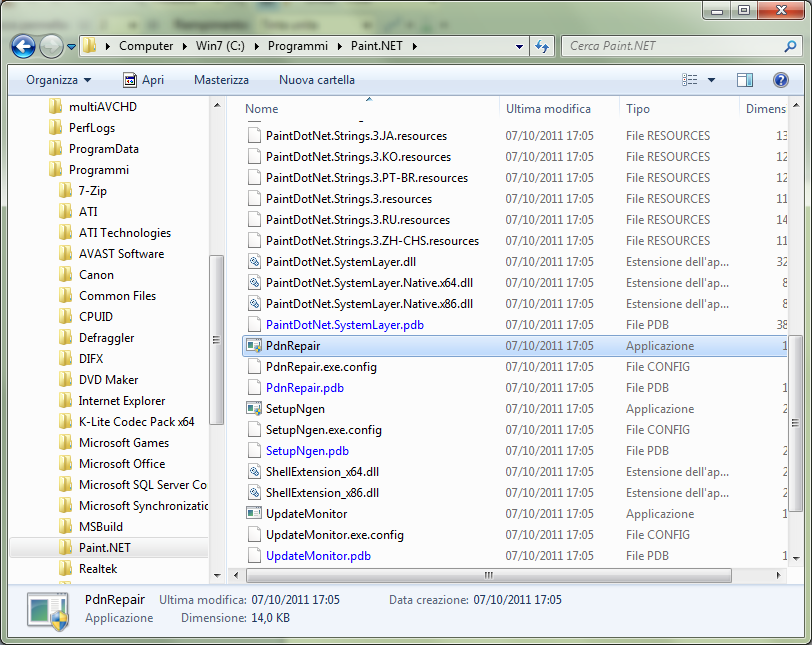The height and width of the screenshot is (645, 812).
Task: Click the file list scroll down arrow
Action: pyautogui.click(x=796, y=558)
